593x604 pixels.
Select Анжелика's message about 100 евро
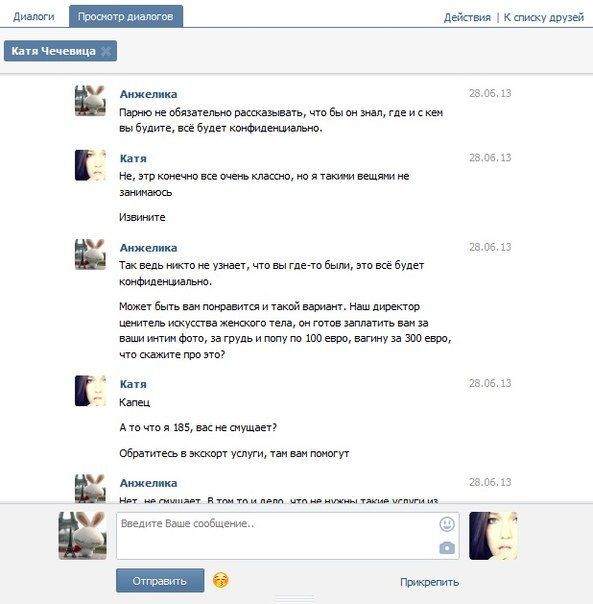tap(285, 331)
